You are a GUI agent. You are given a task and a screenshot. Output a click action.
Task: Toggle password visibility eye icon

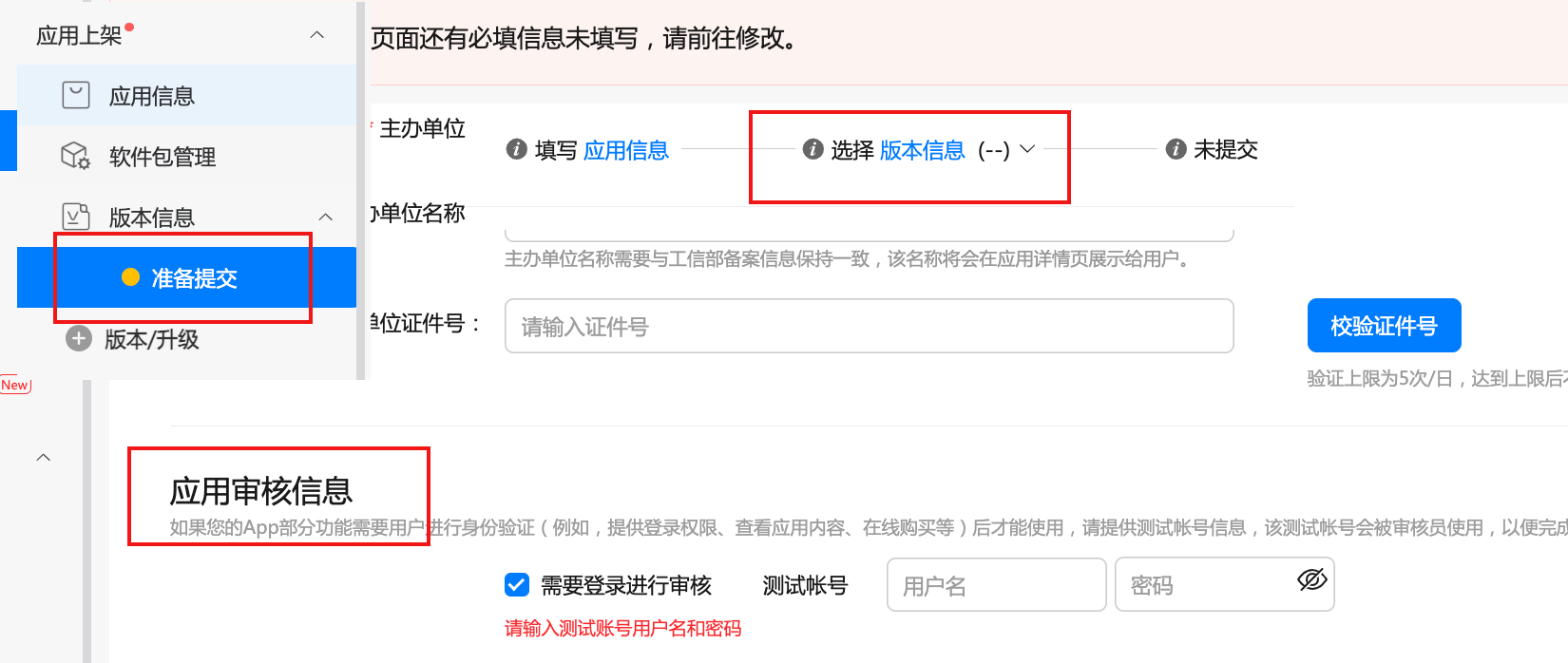(1311, 579)
